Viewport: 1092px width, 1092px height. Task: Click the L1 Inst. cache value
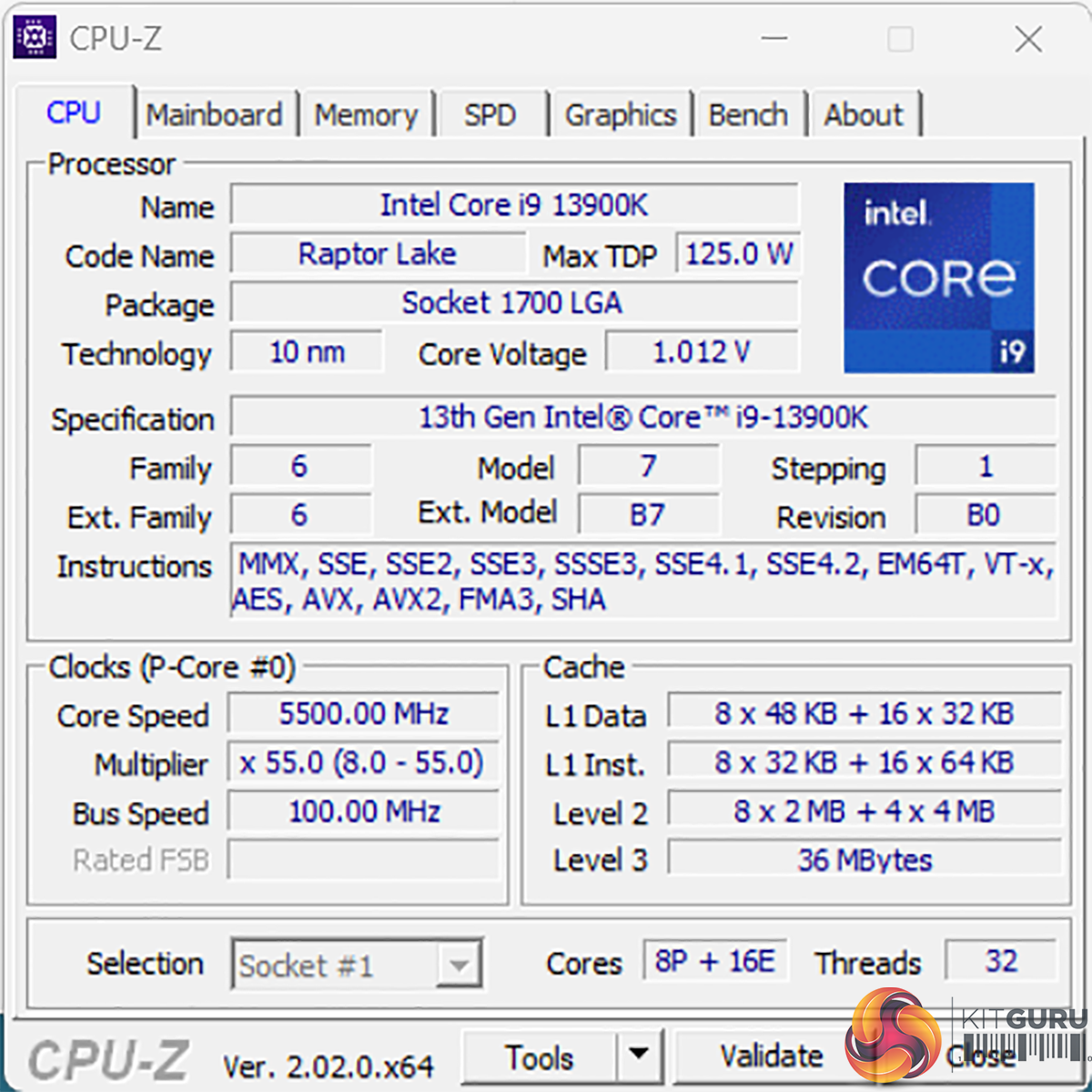click(x=864, y=763)
